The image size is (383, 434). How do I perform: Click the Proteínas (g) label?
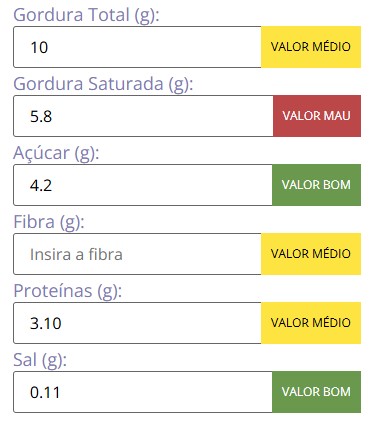click(x=68, y=291)
